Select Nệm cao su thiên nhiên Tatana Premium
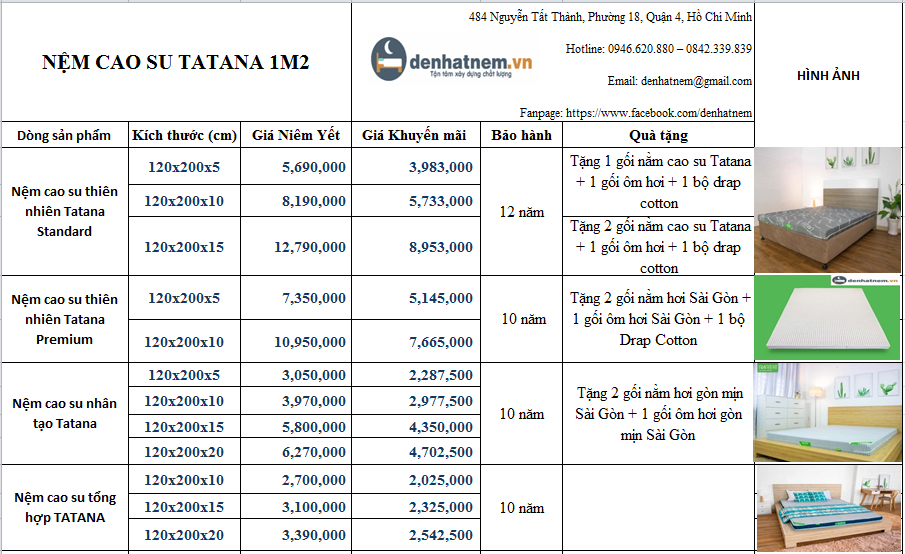The width and height of the screenshot is (905, 554). tap(65, 319)
